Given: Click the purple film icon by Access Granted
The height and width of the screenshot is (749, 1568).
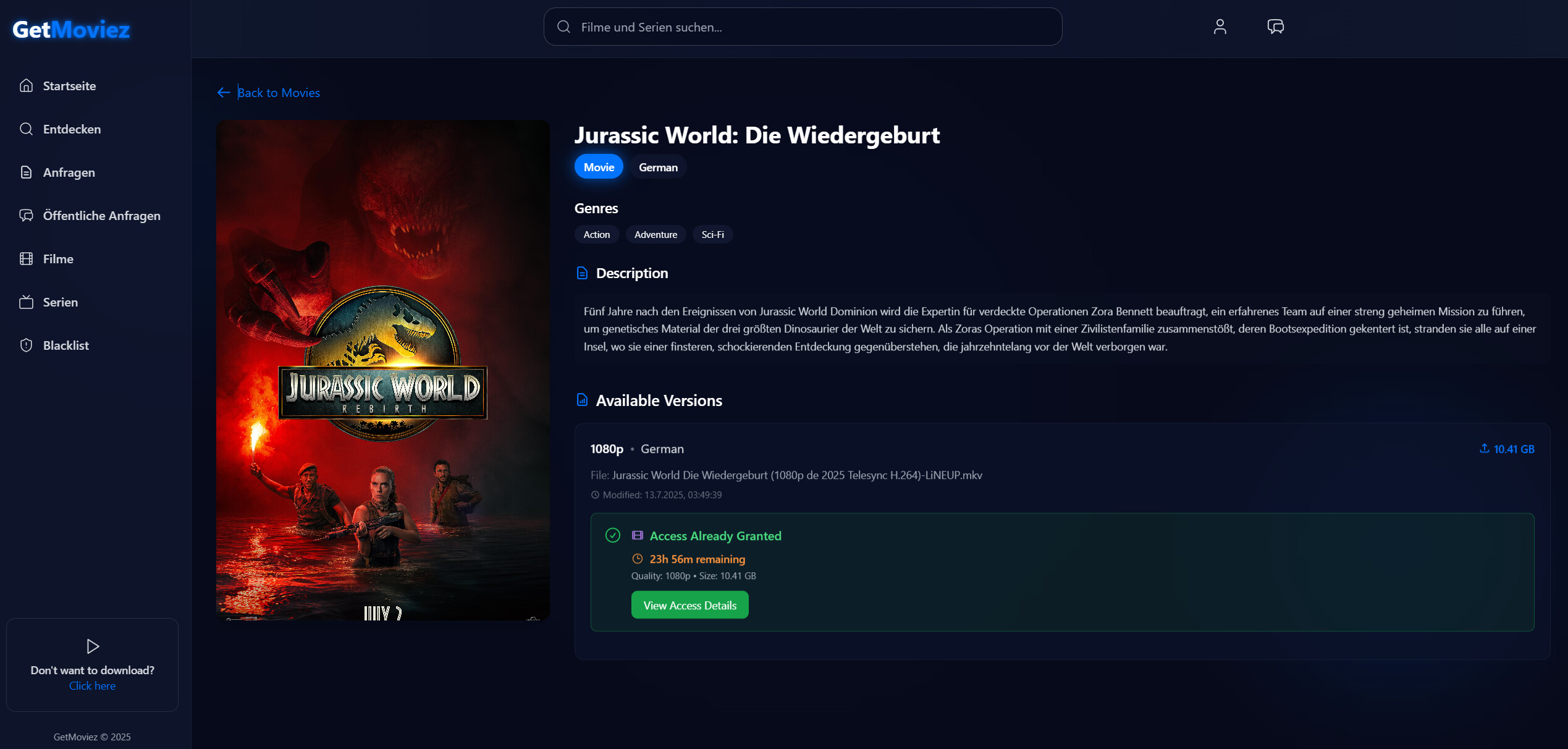Looking at the screenshot, I should pyautogui.click(x=638, y=535).
